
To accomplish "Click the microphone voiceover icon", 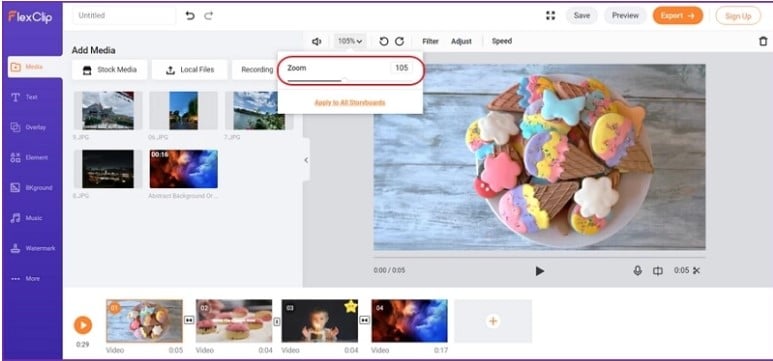I will click(637, 271).
